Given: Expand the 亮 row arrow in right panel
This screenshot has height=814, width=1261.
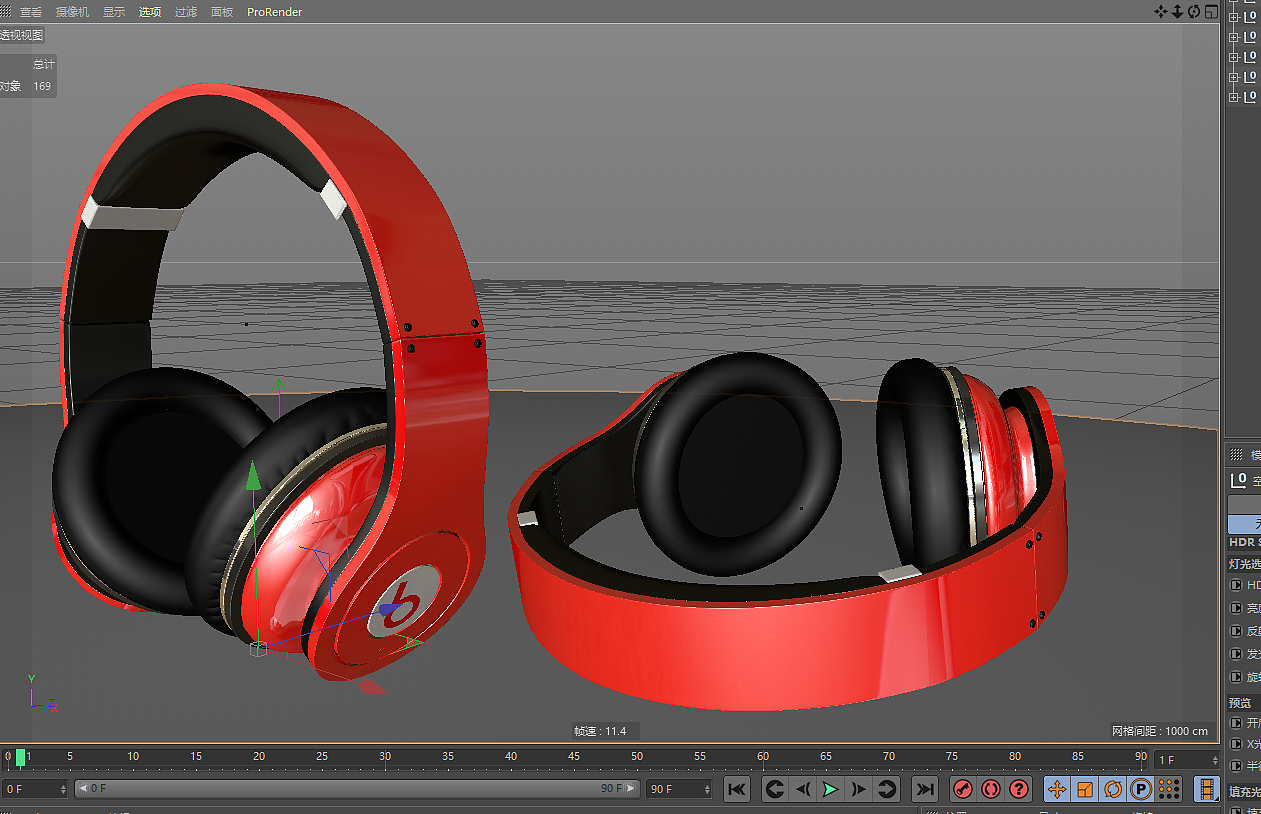Looking at the screenshot, I should point(1236,608).
